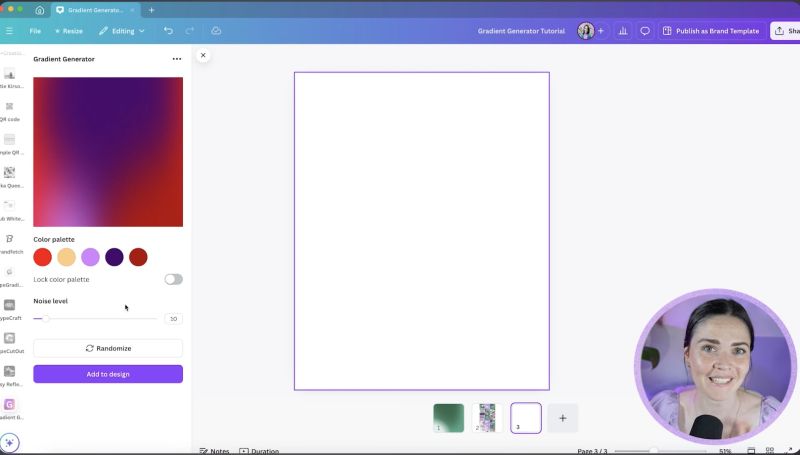The image size is (800, 455).
Task: Select the Gradient Generator browser tab
Action: click(x=94, y=10)
